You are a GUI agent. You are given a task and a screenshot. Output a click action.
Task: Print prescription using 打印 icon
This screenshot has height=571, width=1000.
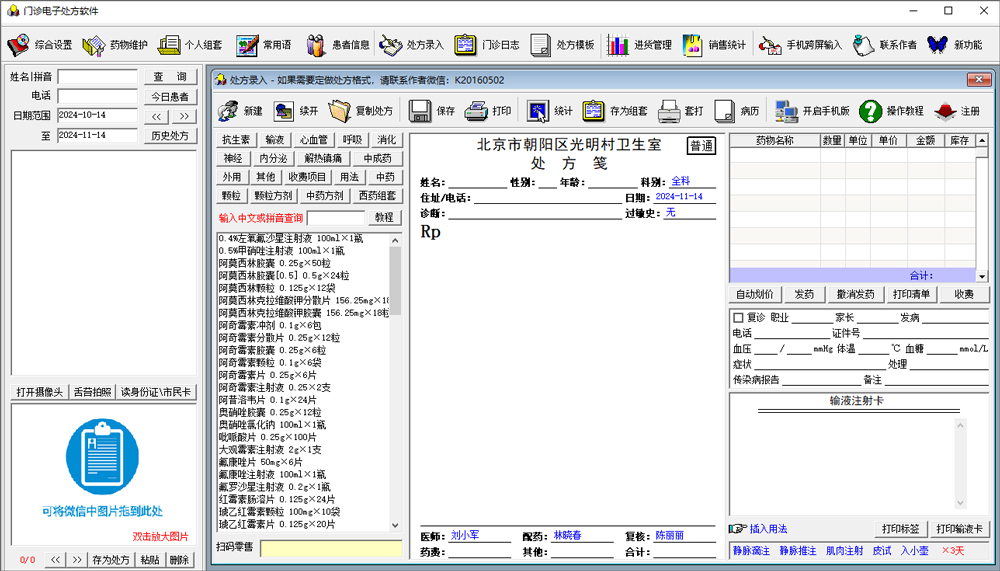pos(477,111)
